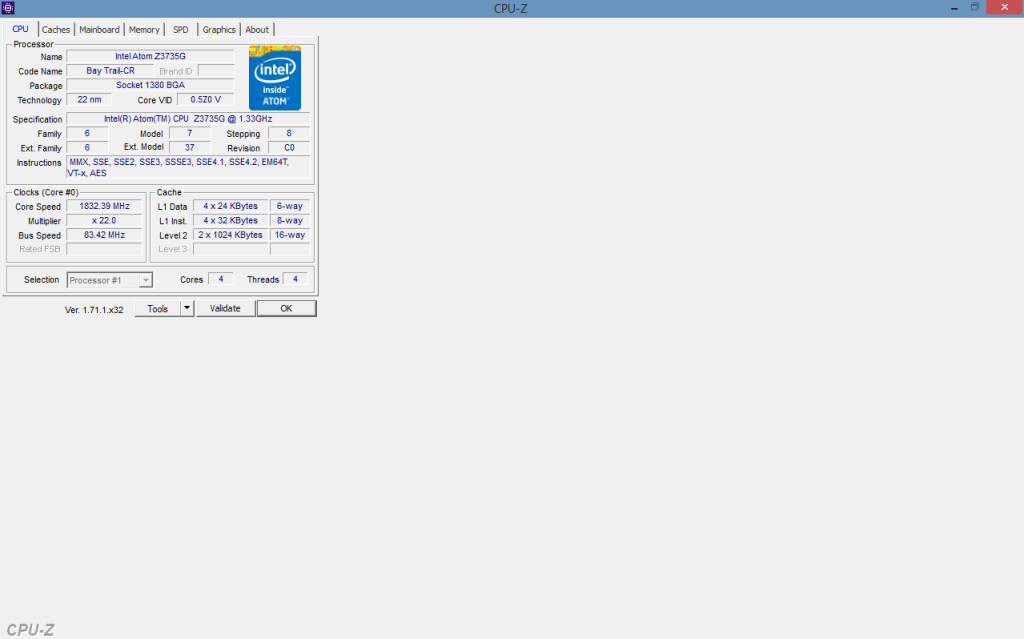Open the About tab
Image resolution: width=1024 pixels, height=639 pixels.
click(257, 29)
